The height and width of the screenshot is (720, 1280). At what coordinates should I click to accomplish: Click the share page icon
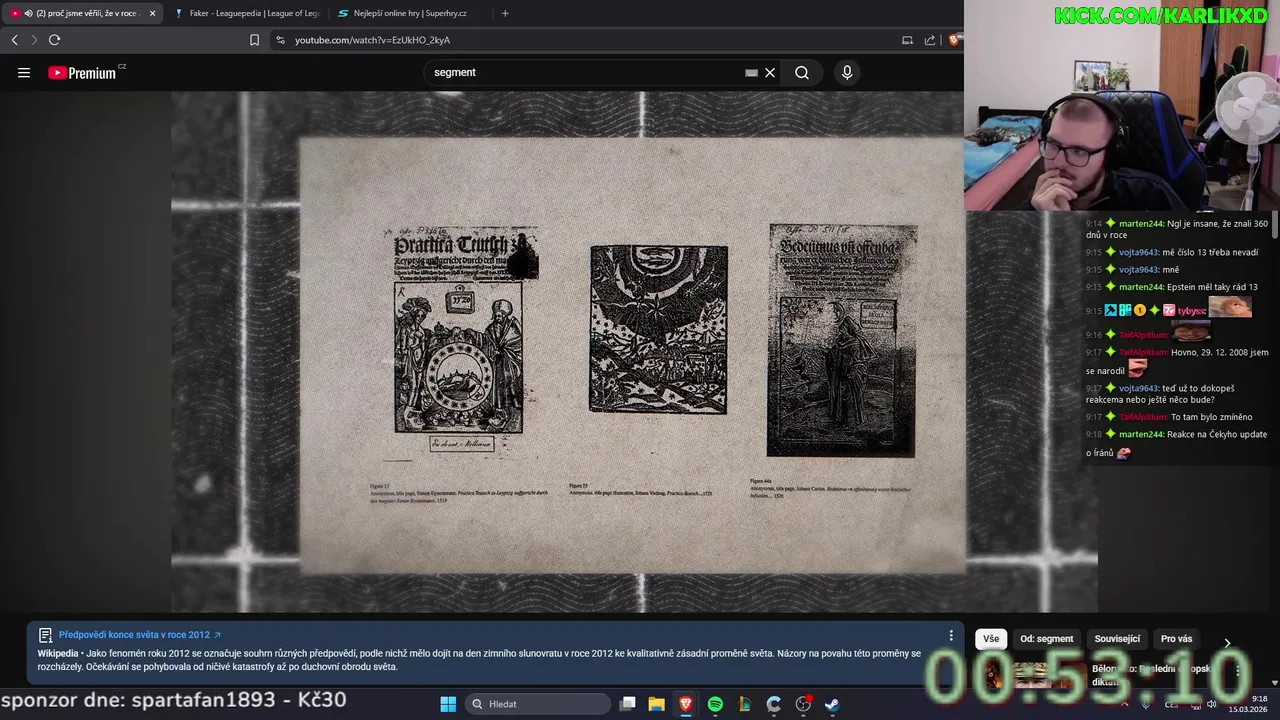point(930,40)
